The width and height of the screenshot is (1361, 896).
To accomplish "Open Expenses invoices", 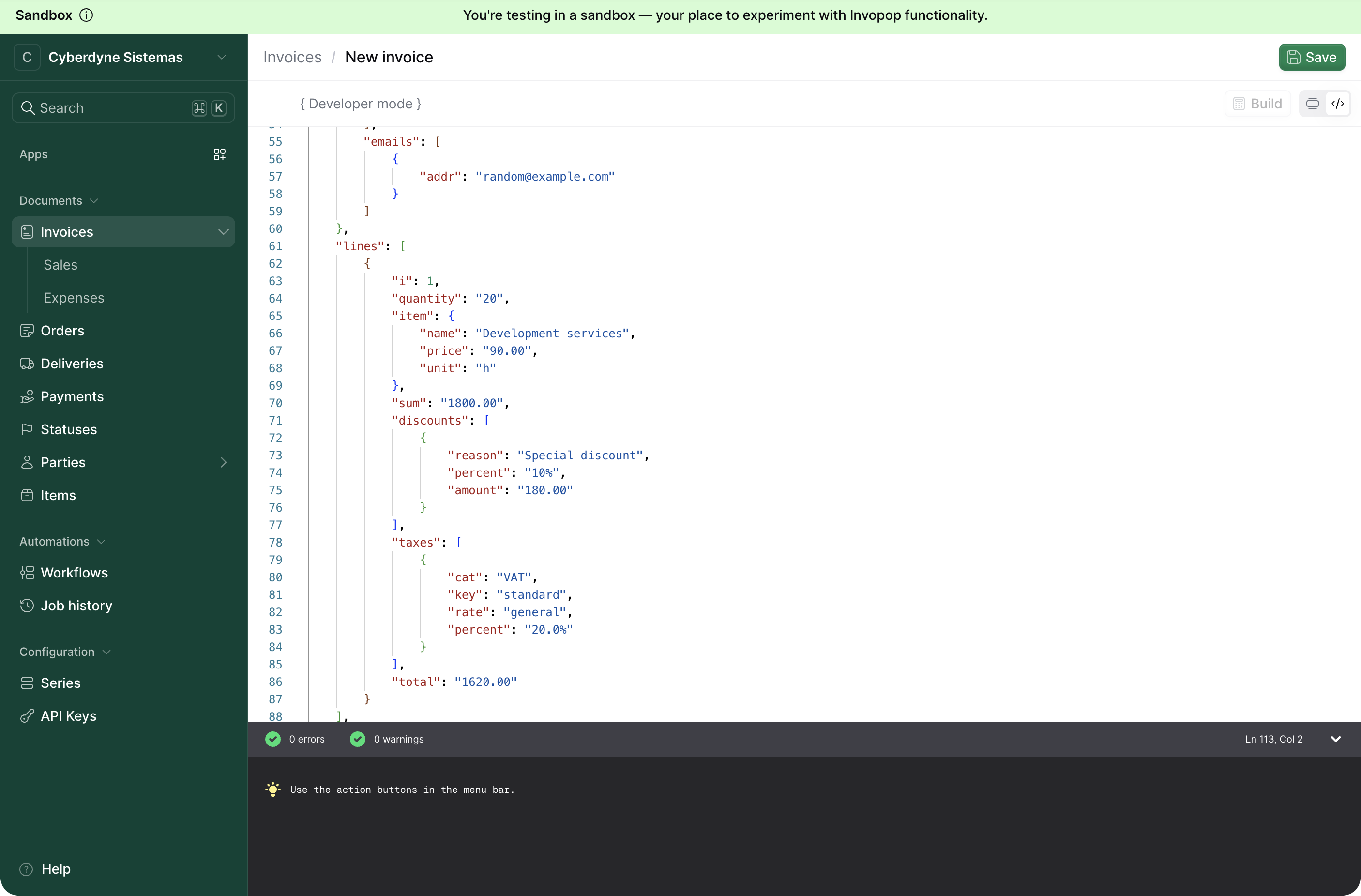I will (74, 298).
